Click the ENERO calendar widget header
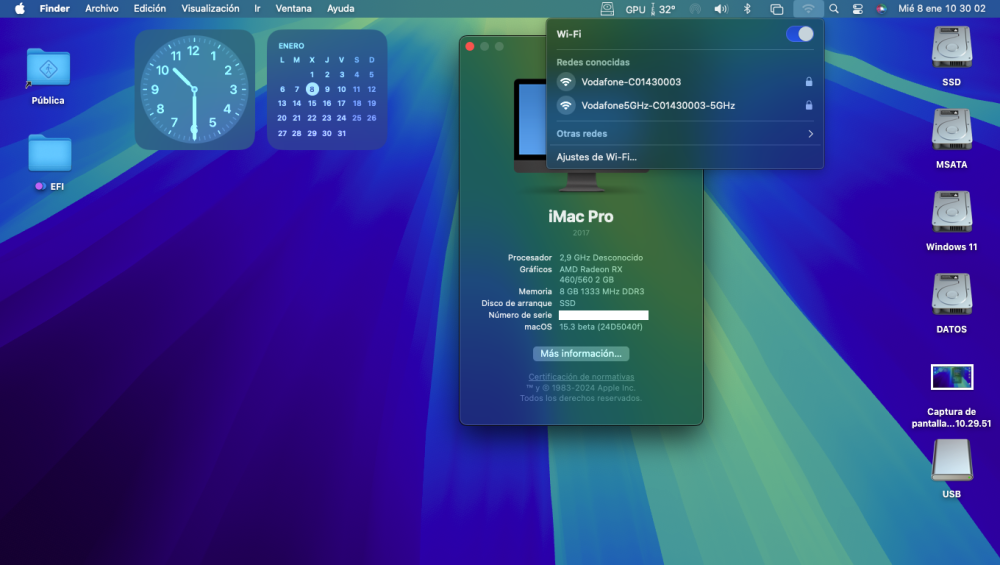The height and width of the screenshot is (565, 1000). [291, 46]
